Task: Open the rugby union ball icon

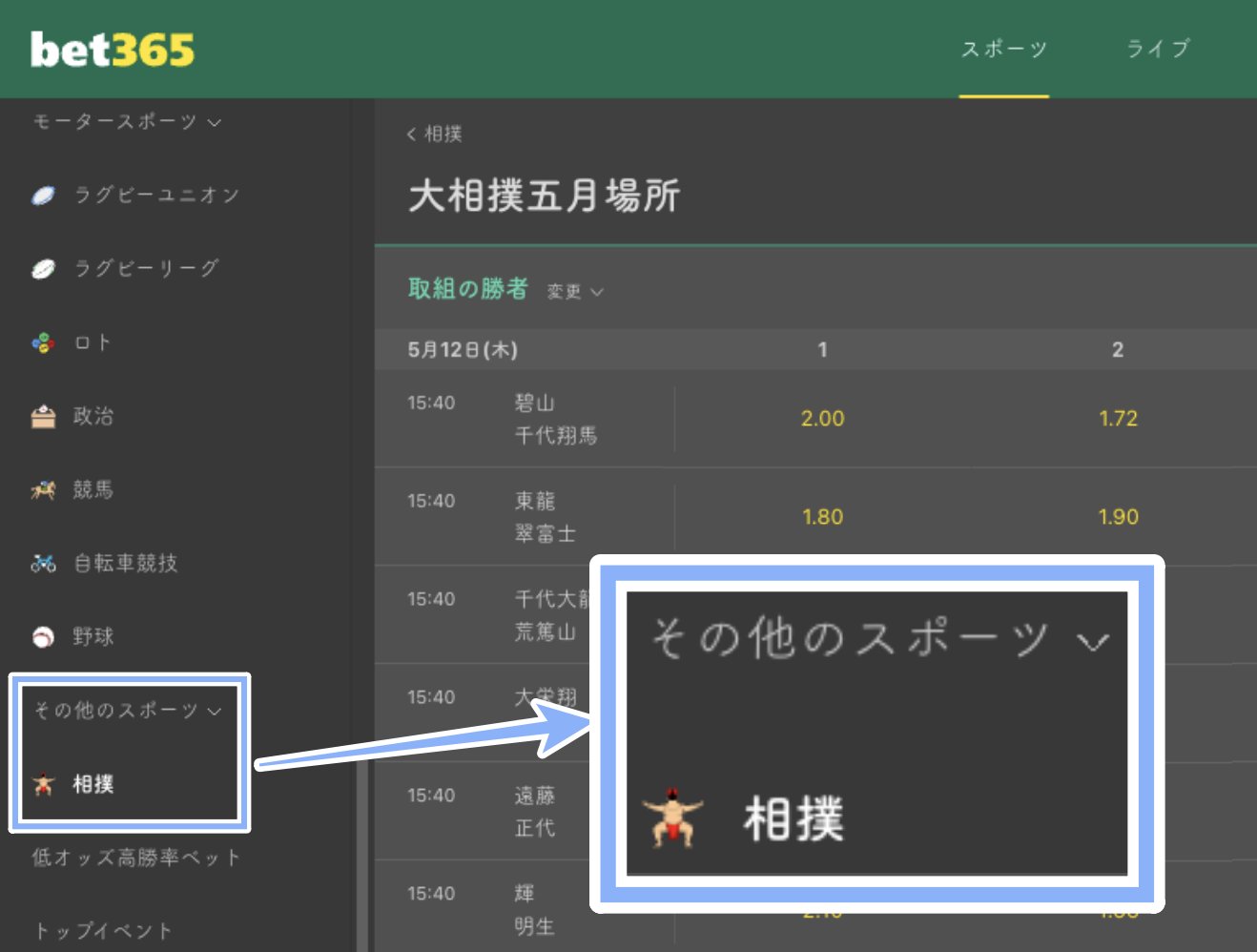Action: pyautogui.click(x=43, y=196)
